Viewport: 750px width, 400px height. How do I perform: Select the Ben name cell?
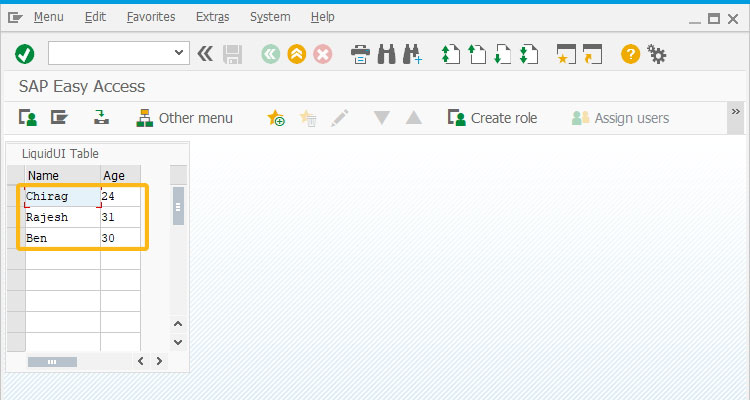[x=63, y=238]
